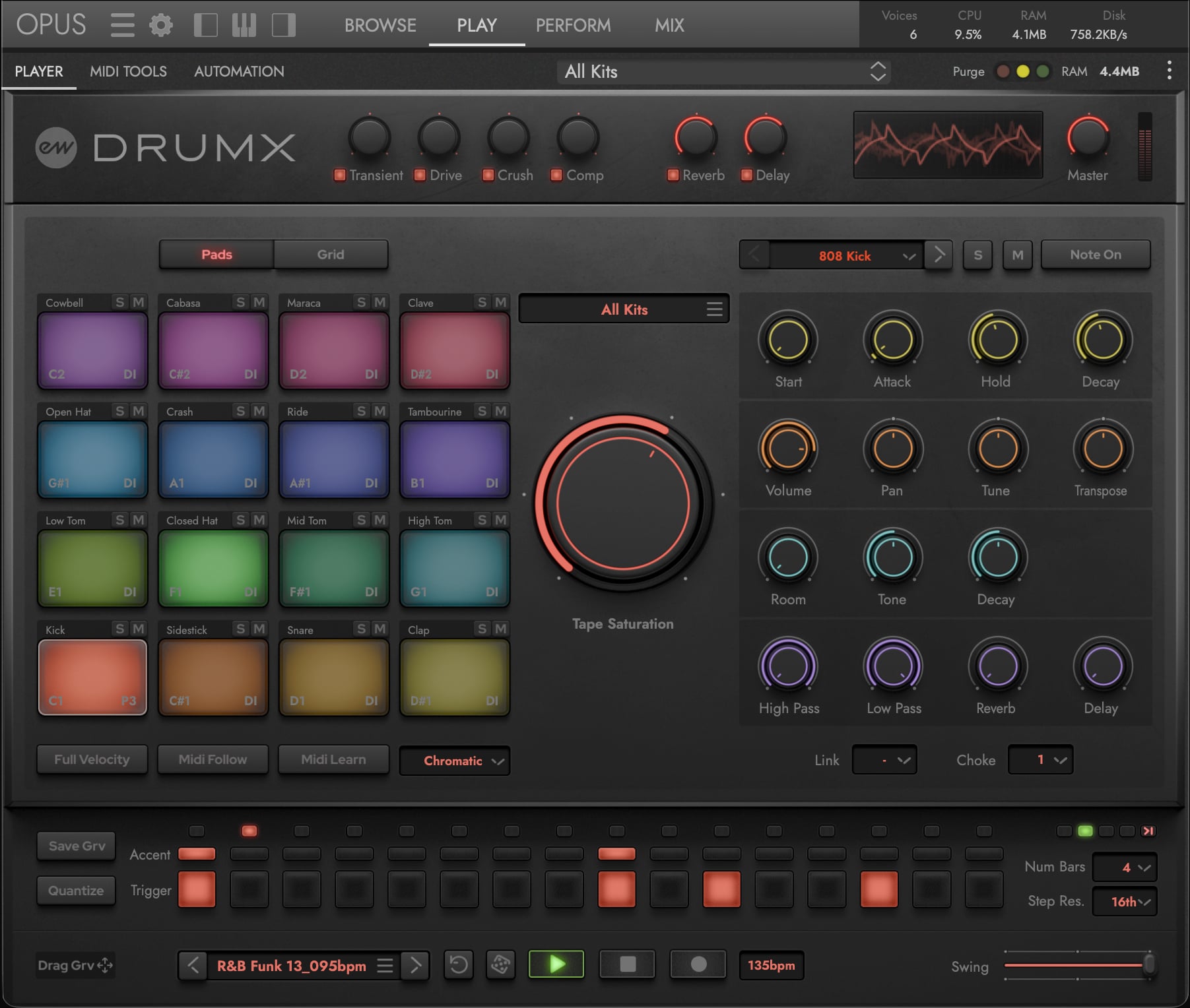Switch to the PERFORM page
Image resolution: width=1190 pixels, height=1008 pixels.
(573, 25)
